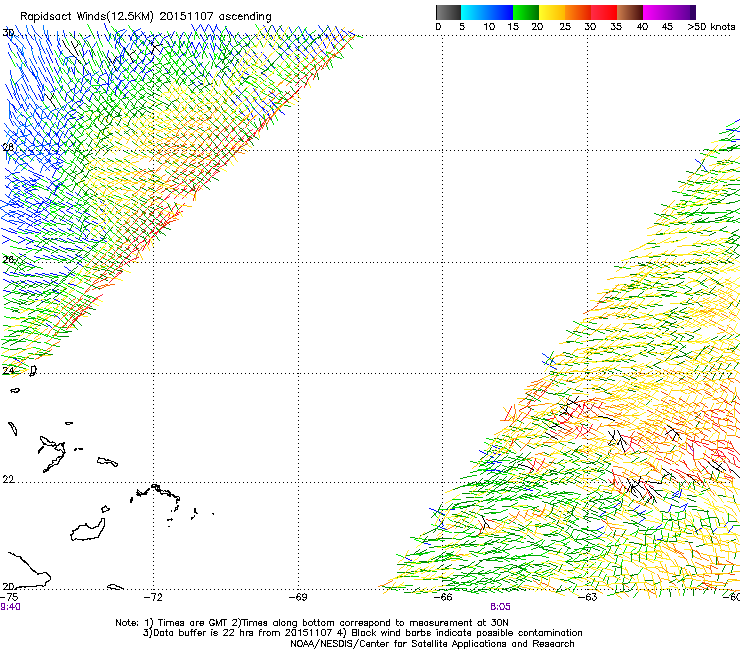Click the '>50 knots' legend label
The width and height of the screenshot is (740, 650).
pos(711,27)
